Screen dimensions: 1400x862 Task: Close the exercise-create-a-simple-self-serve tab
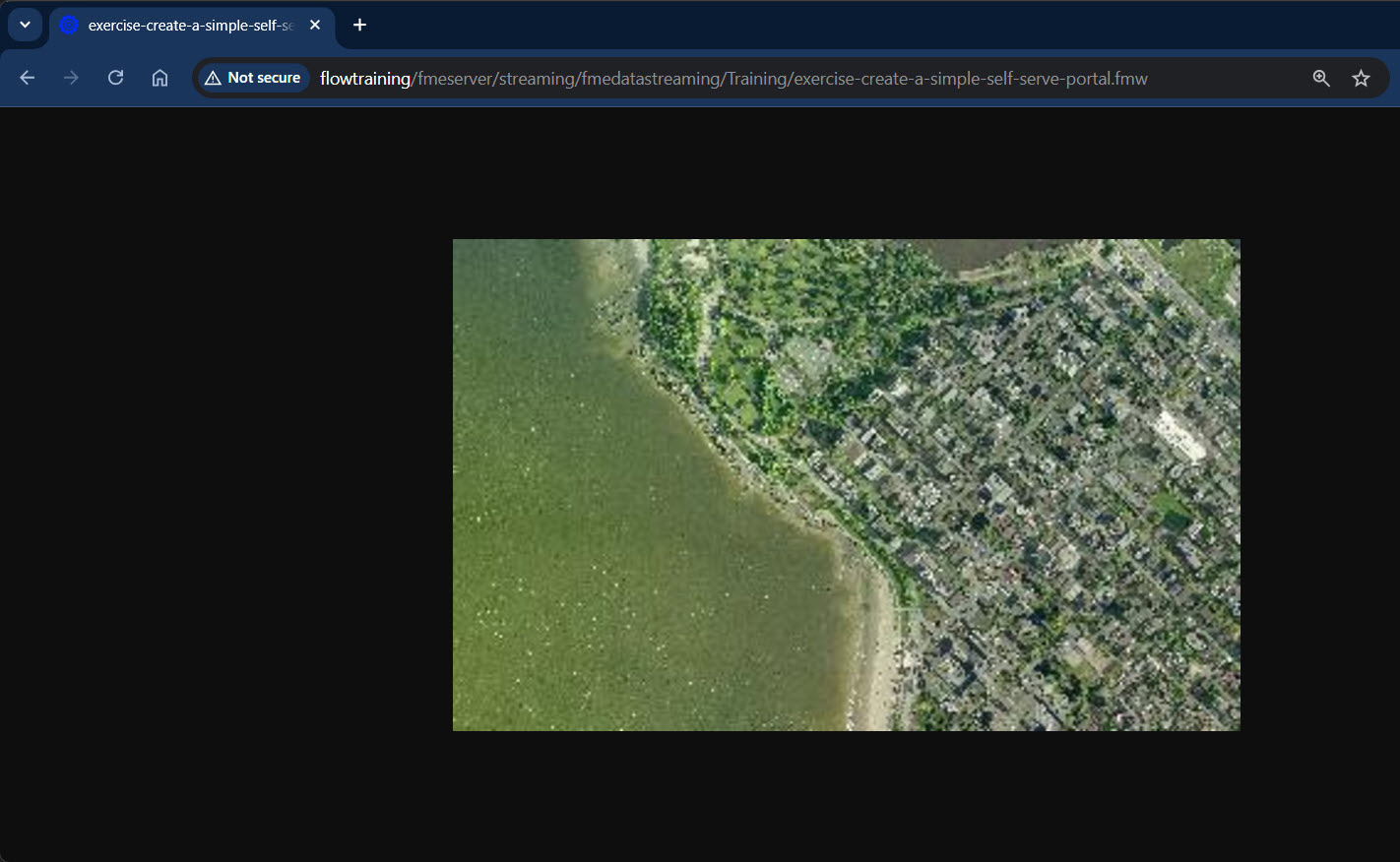tap(314, 25)
